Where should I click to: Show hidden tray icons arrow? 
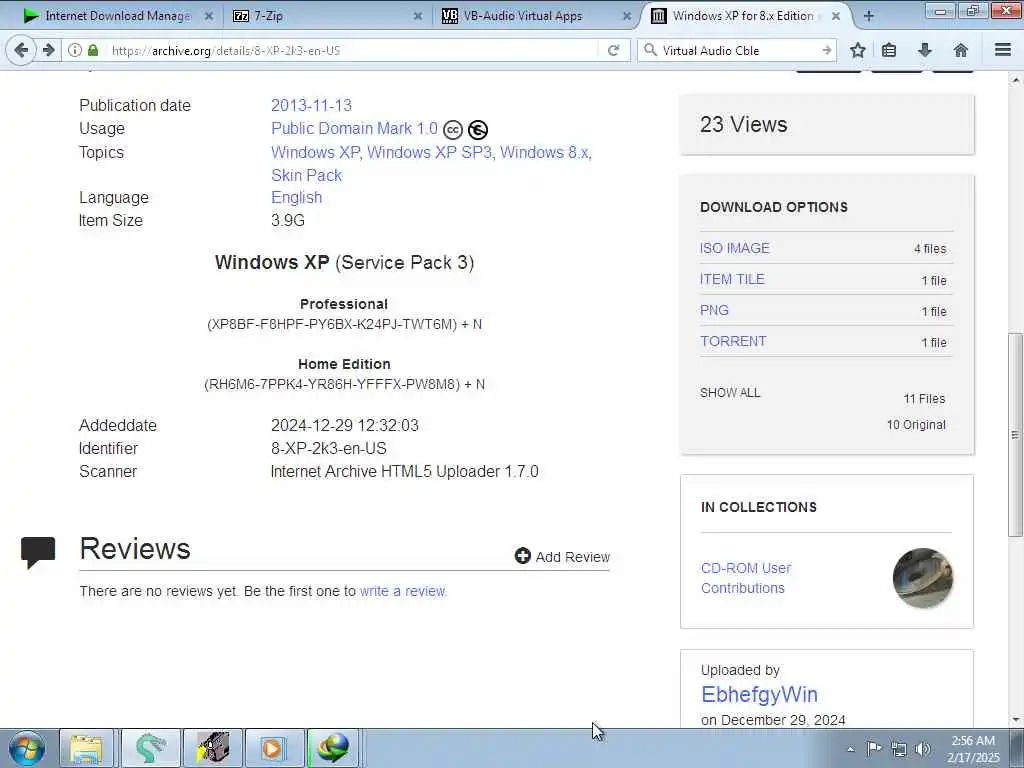coord(850,749)
